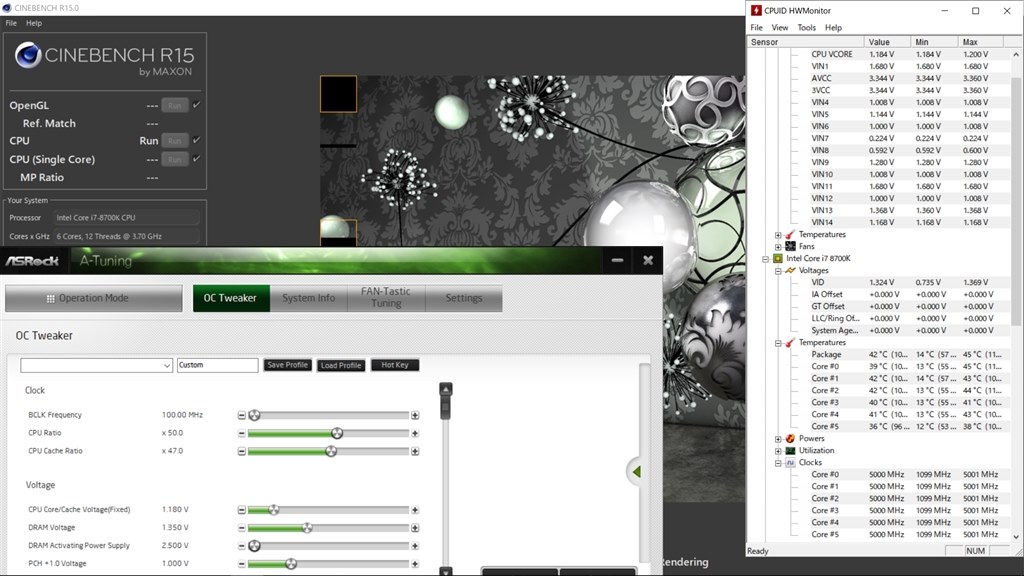Expand the Powers node in HWMonitor

point(778,439)
